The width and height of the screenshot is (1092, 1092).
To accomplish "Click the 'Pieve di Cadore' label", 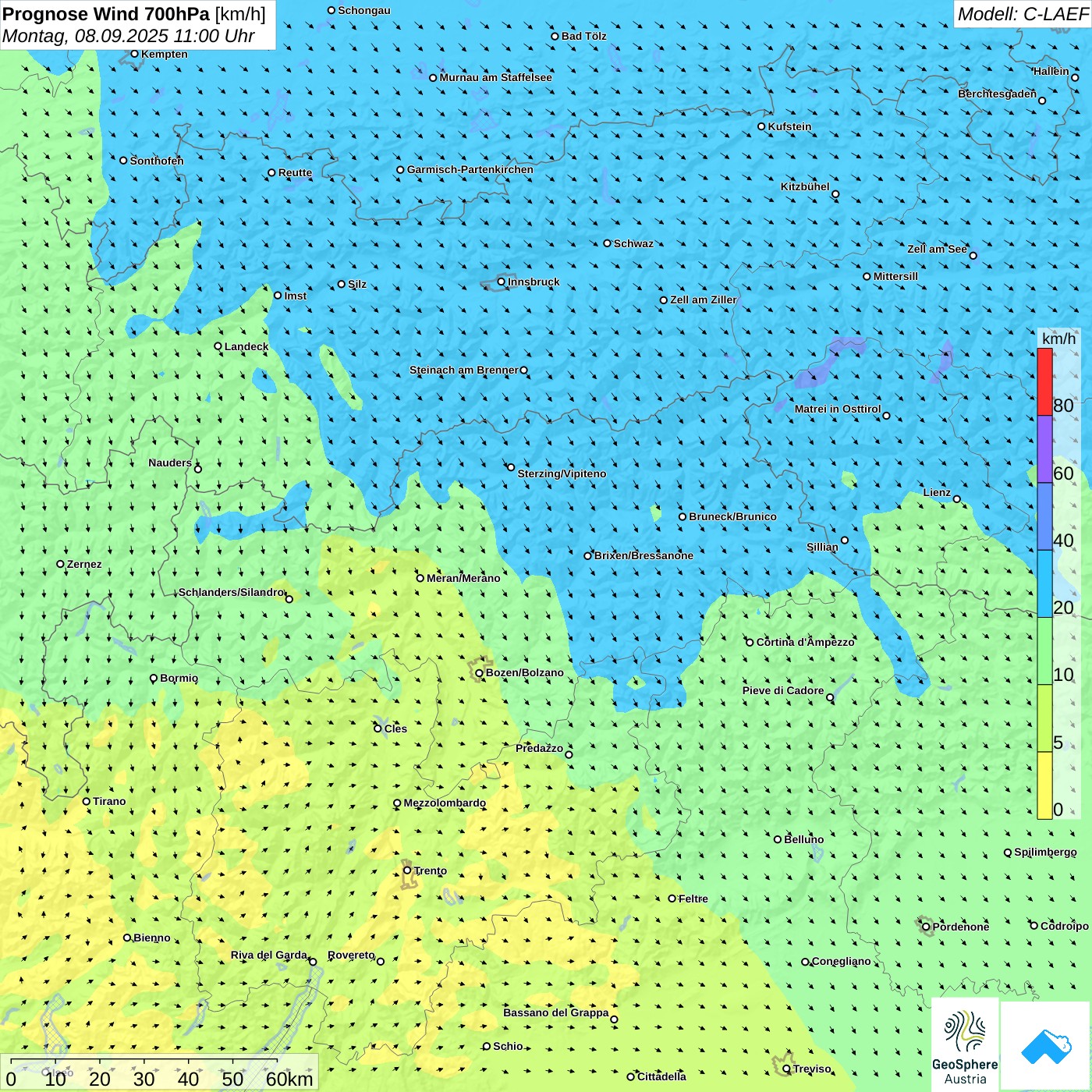I will 783,690.
